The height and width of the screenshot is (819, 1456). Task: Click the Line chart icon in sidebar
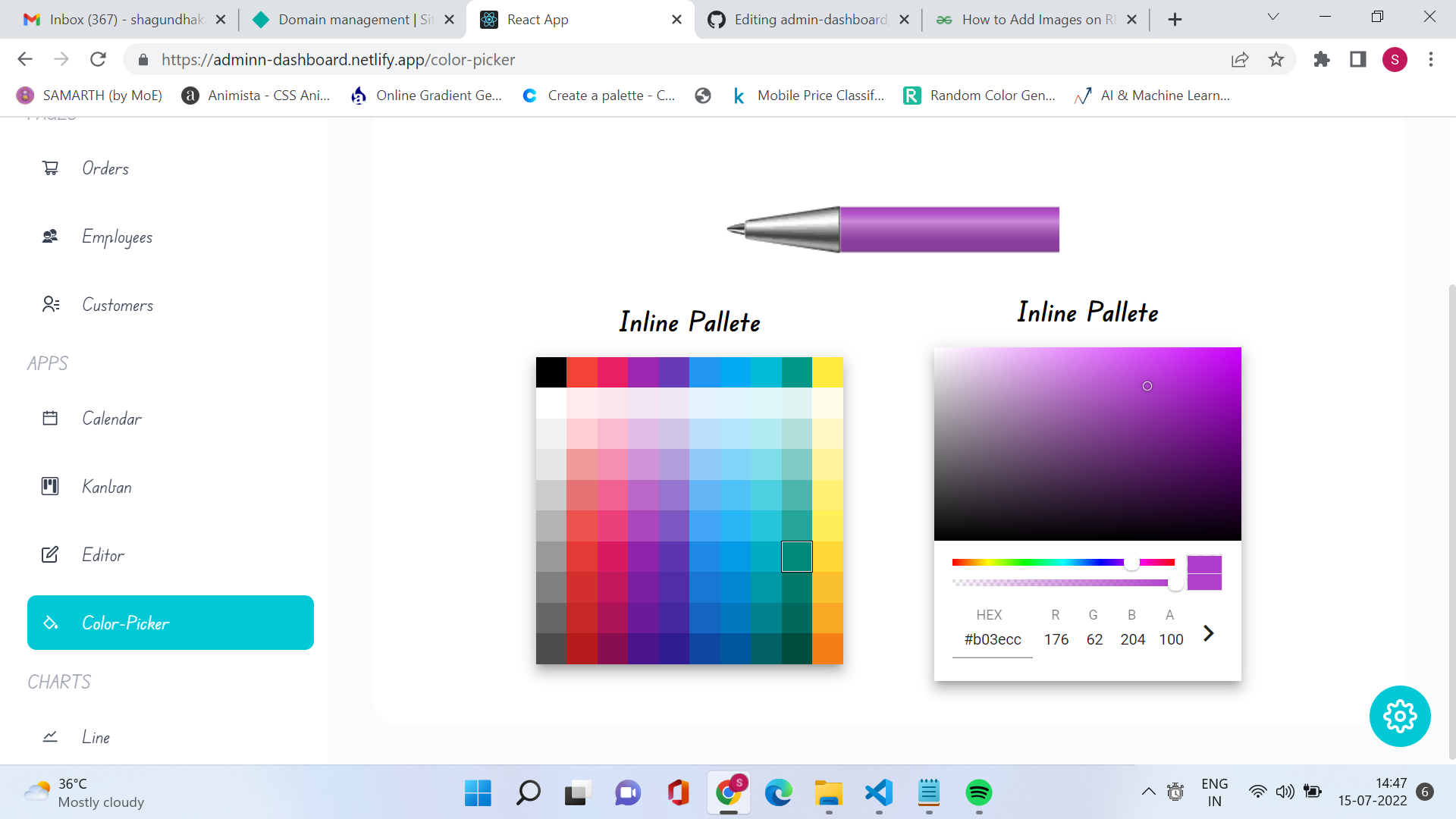point(50,737)
